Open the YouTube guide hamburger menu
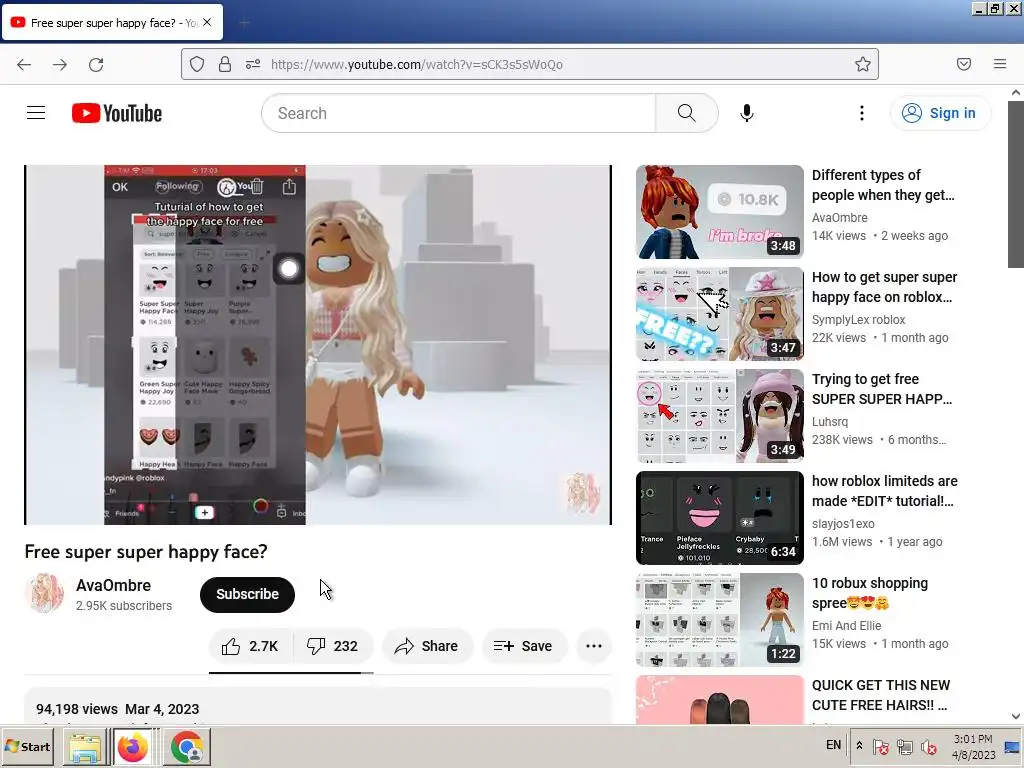This screenshot has width=1024, height=768. [36, 113]
